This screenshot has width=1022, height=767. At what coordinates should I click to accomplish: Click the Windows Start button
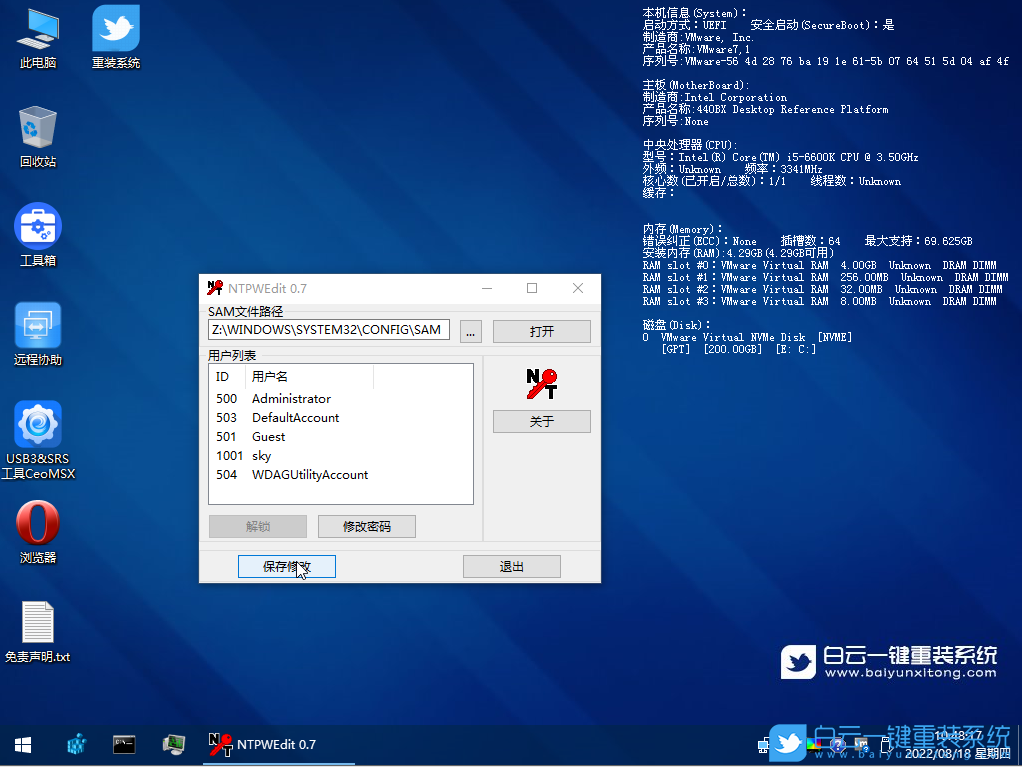pos(23,745)
